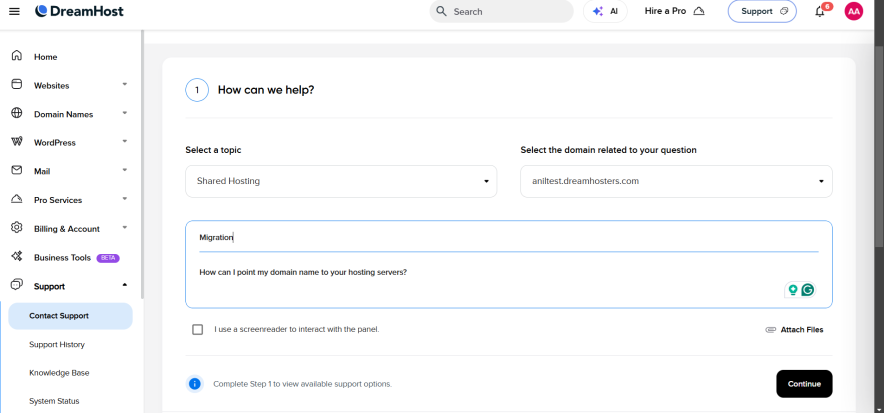Click the WordPress logo icon
884x413 pixels.
coord(17,142)
